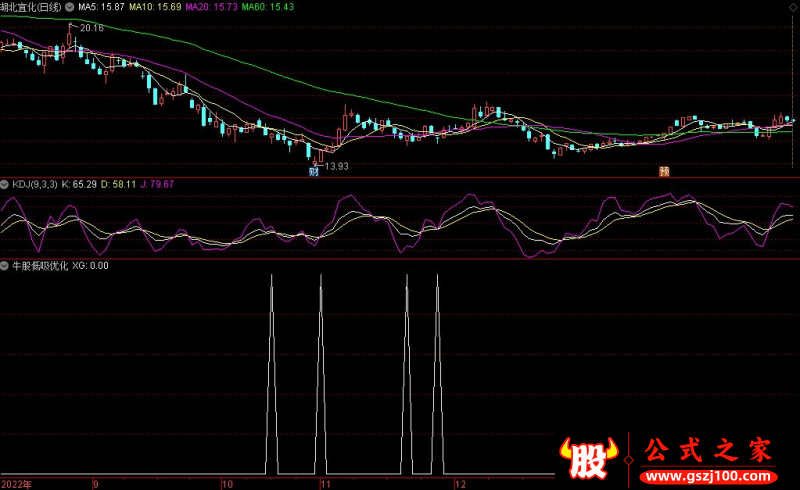Open the KDJ indicator dropdown arrow
The height and width of the screenshot is (490, 800).
[6, 185]
